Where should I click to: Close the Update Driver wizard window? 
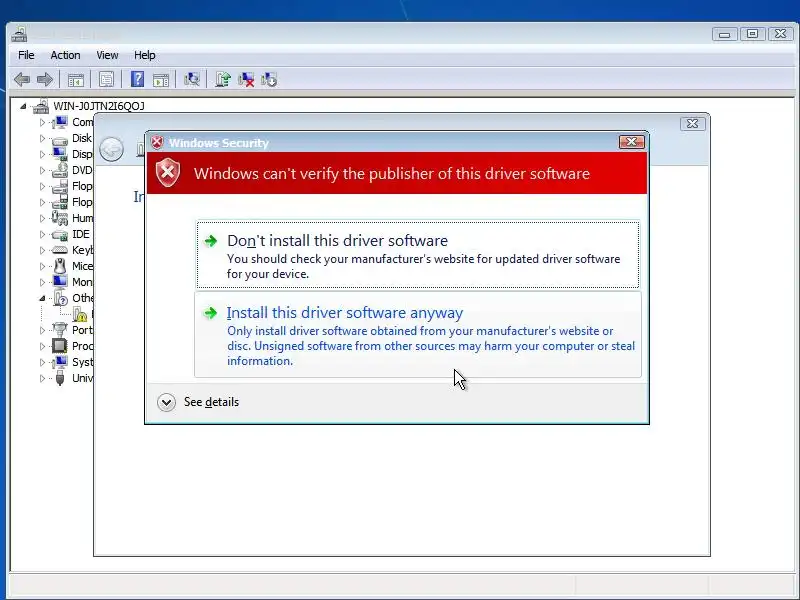692,124
